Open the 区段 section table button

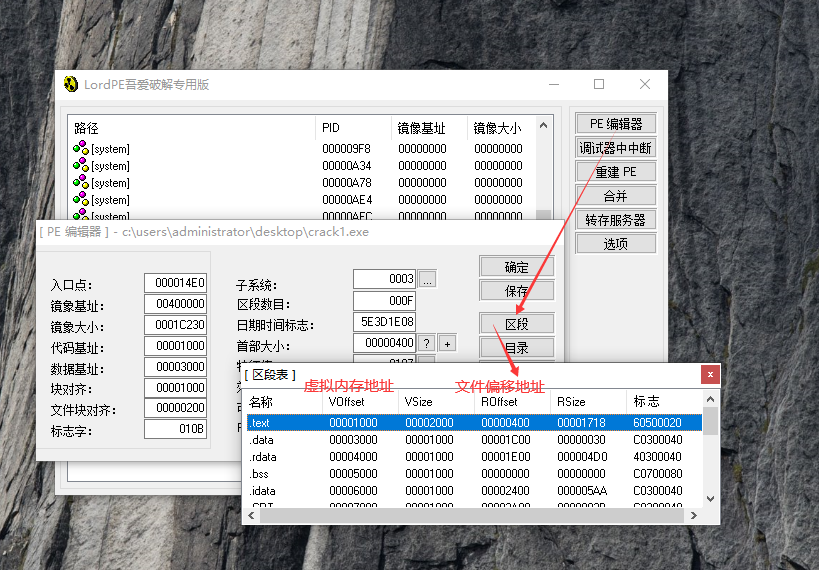517,324
